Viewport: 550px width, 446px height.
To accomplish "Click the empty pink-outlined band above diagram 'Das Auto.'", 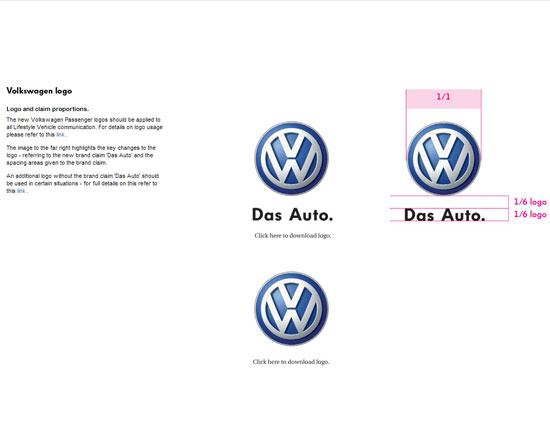I will (x=449, y=202).
